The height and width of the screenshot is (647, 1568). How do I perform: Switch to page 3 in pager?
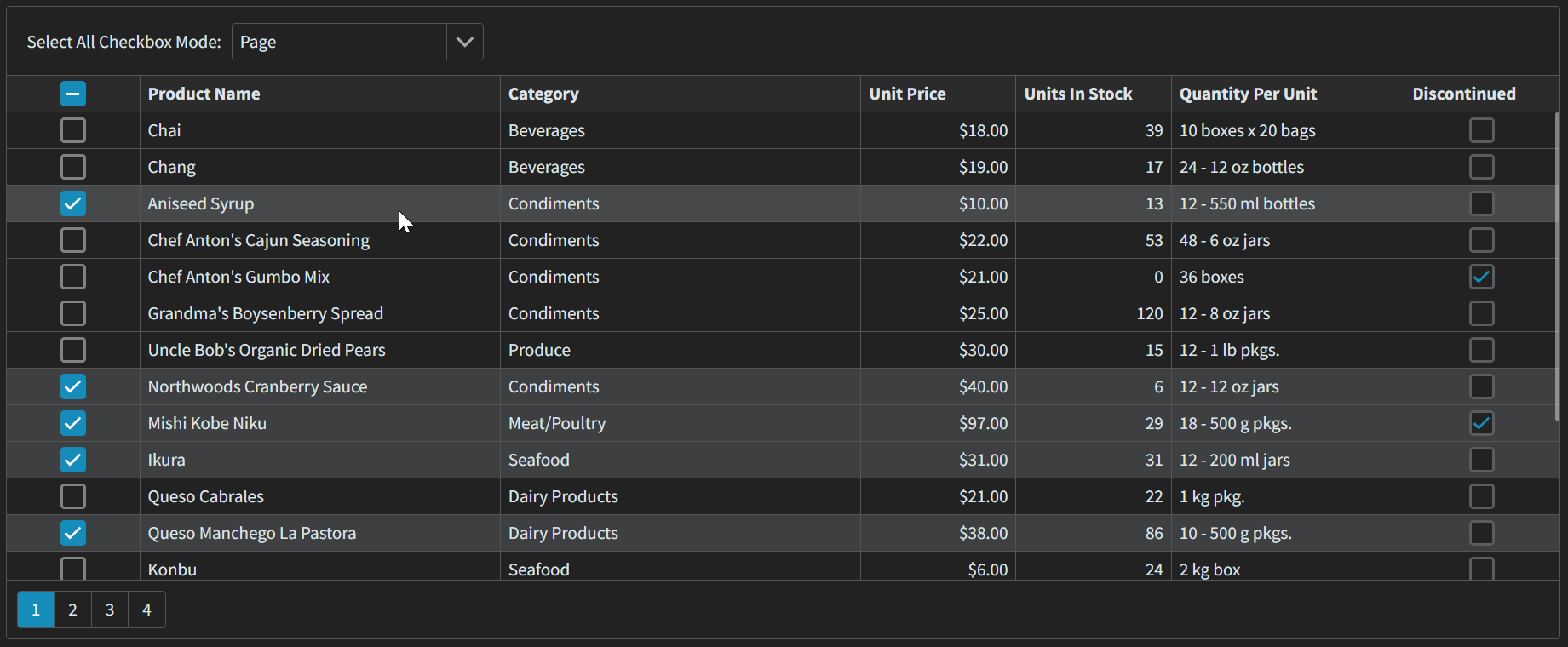coord(110,610)
